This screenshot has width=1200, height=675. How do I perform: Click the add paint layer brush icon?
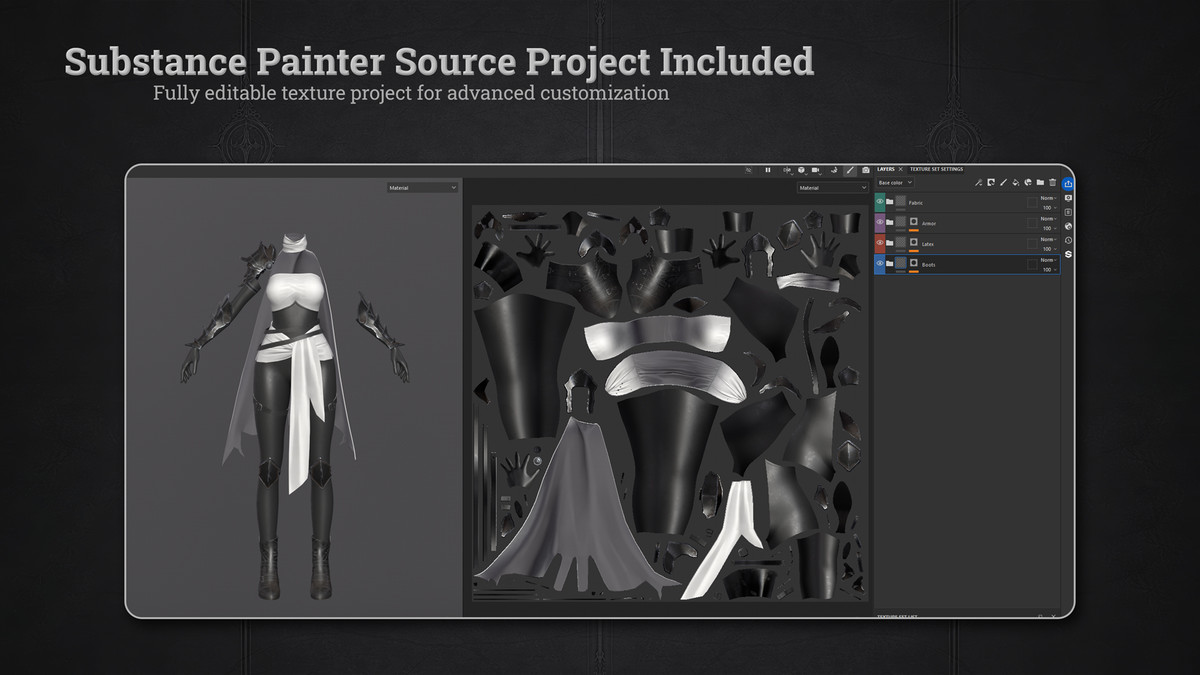click(x=1003, y=183)
